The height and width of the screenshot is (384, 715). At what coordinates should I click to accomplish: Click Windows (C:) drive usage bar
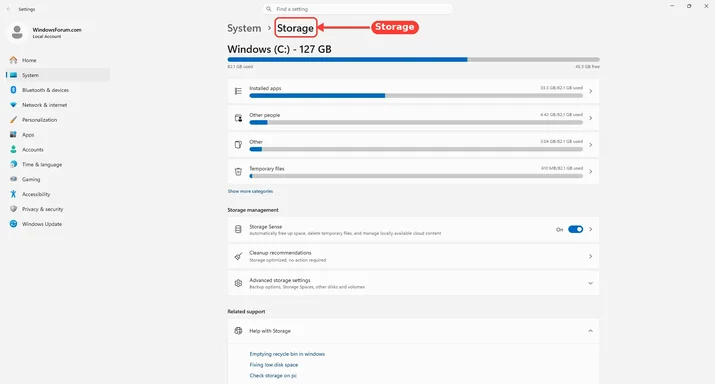tap(414, 59)
